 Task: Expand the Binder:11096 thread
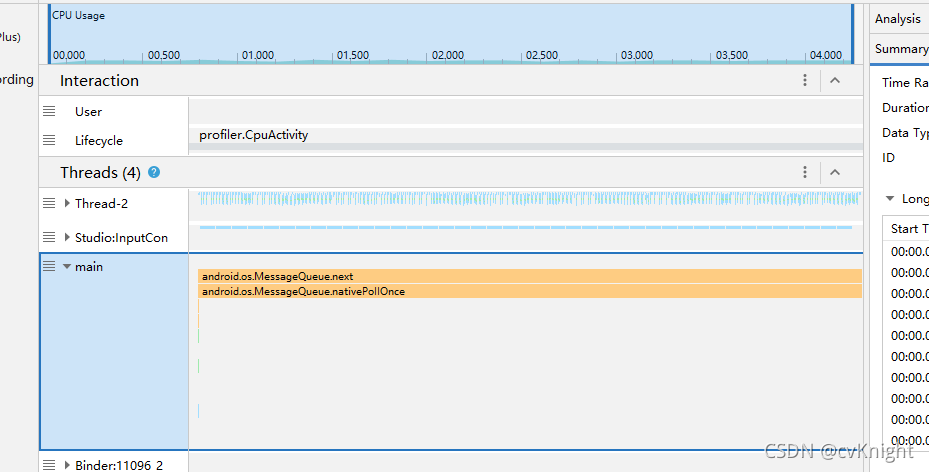[x=67, y=465]
